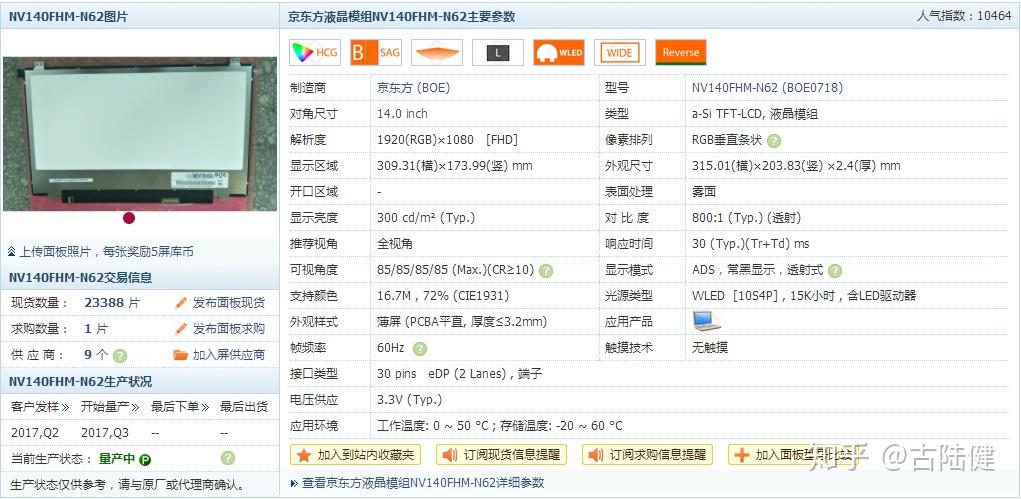The height and width of the screenshot is (499, 1021).
Task: Click the L landscape feature icon
Action: point(497,53)
